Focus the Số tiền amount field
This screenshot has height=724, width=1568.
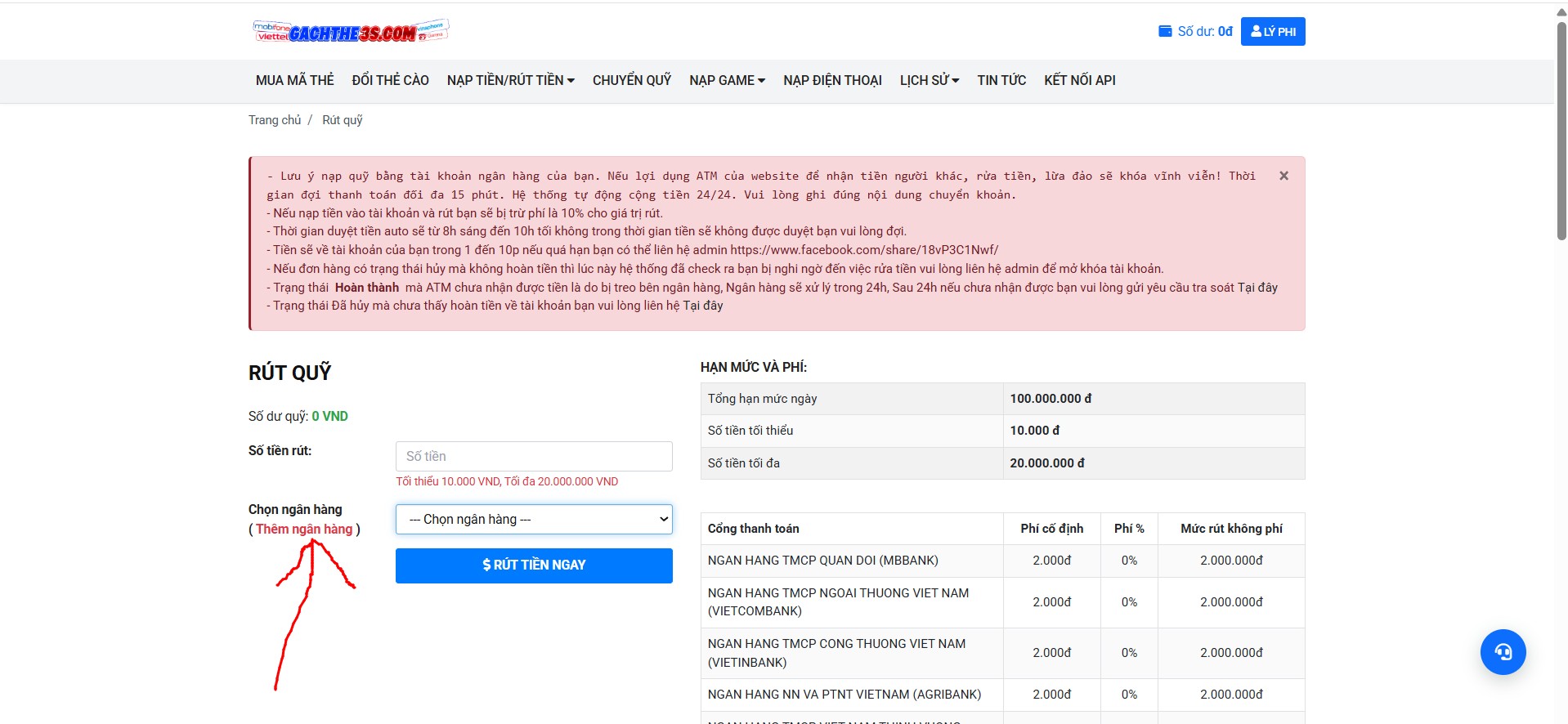tap(534, 456)
